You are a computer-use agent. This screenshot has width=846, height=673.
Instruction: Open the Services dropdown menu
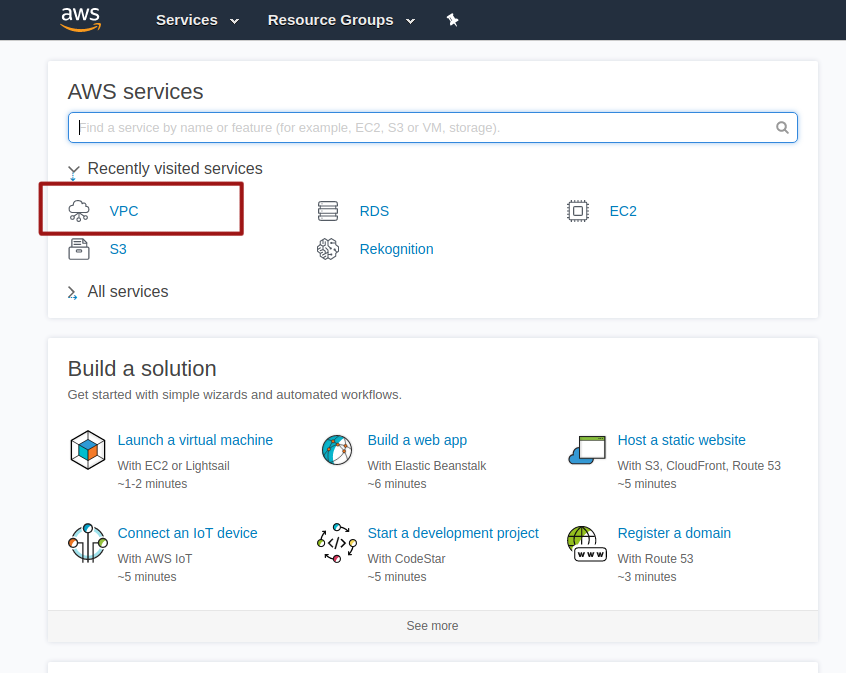197,20
